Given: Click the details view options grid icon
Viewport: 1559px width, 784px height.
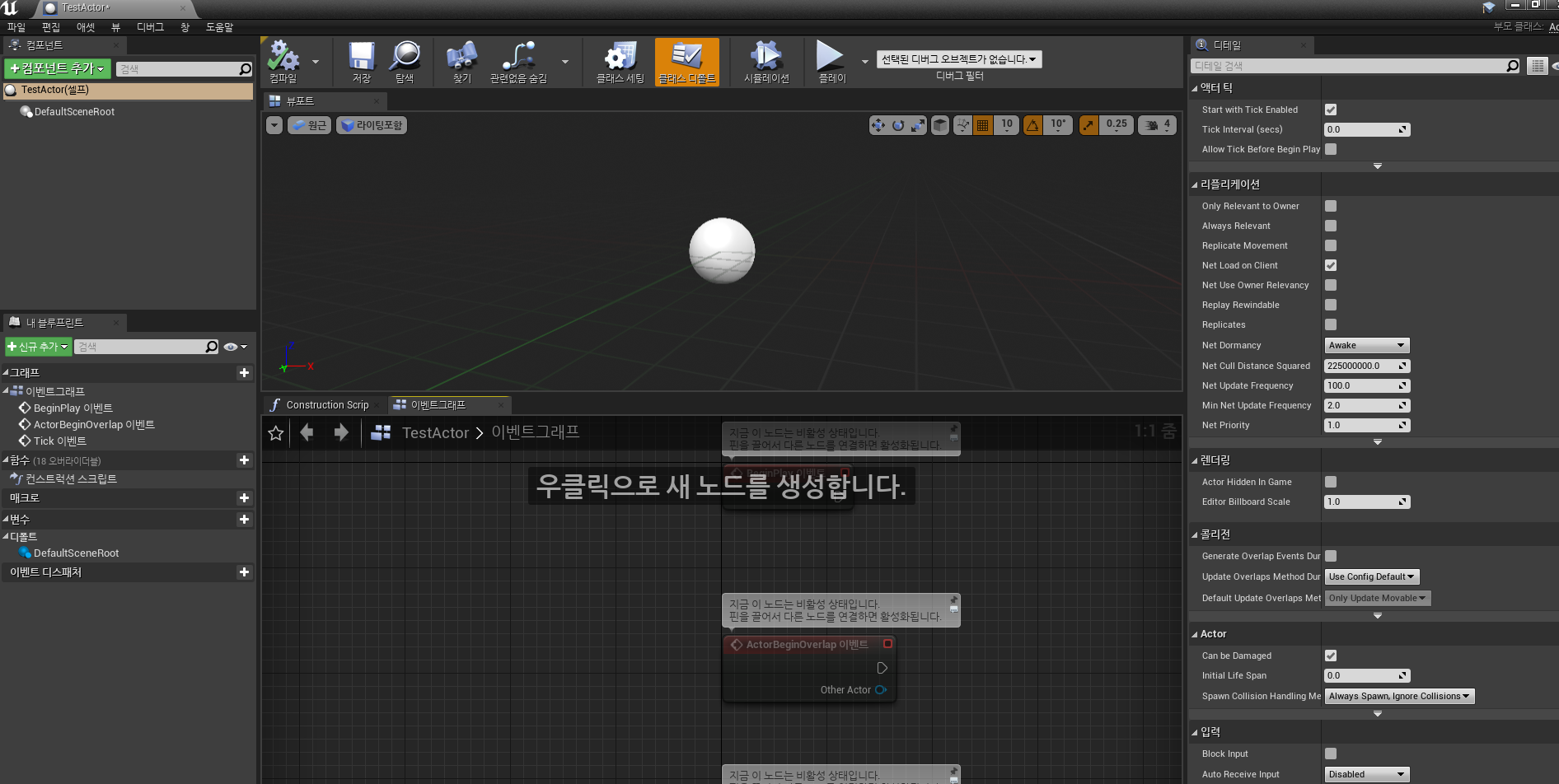Looking at the screenshot, I should 1538,66.
